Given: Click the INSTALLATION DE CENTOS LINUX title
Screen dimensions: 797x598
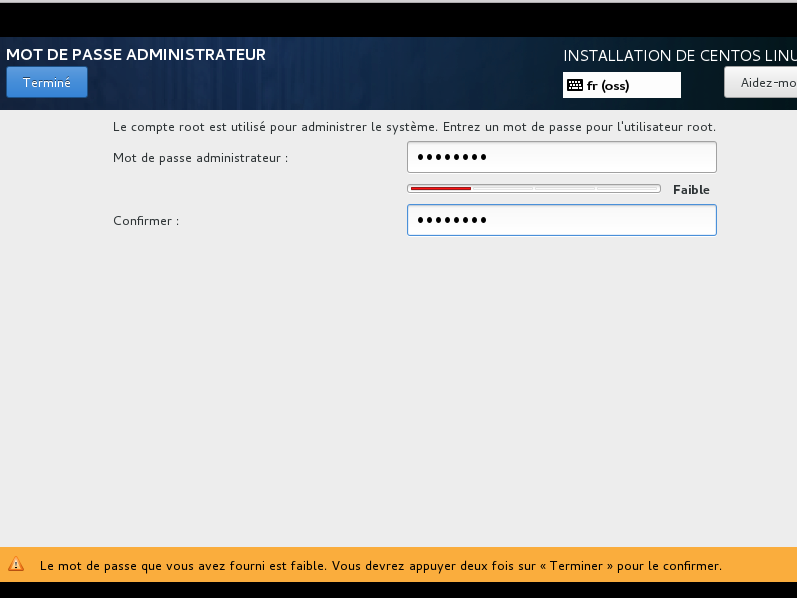Looking at the screenshot, I should click(x=679, y=56).
